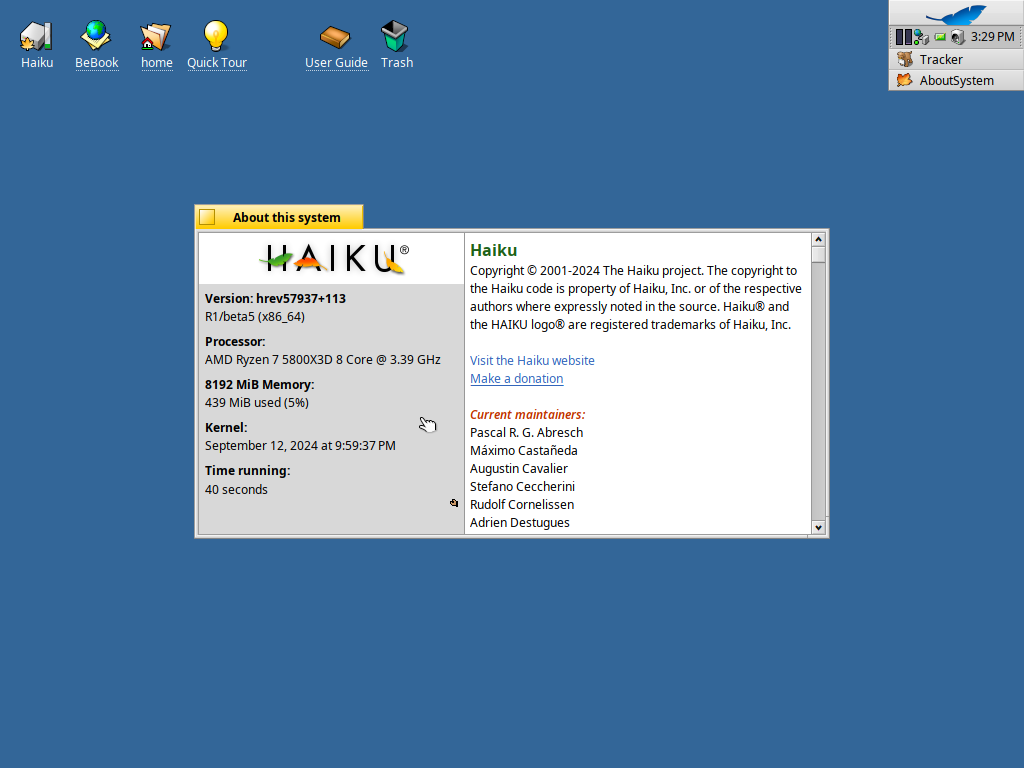Click the AMD Ryzen 7 5800X3D processor text
This screenshot has width=1024, height=768.
tap(323, 360)
